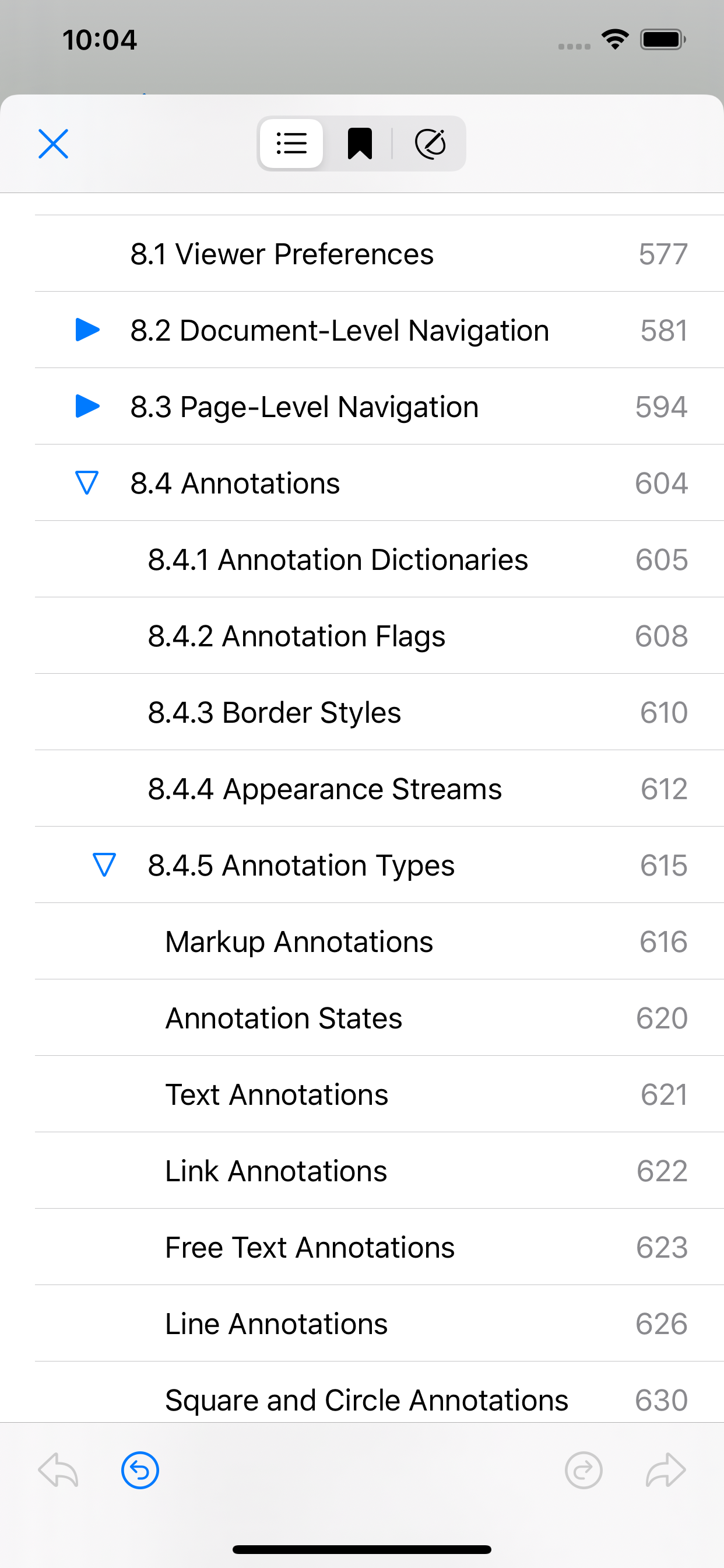Tap the undo arrow icon
Image resolution: width=724 pixels, height=1568 pixels.
click(58, 1471)
